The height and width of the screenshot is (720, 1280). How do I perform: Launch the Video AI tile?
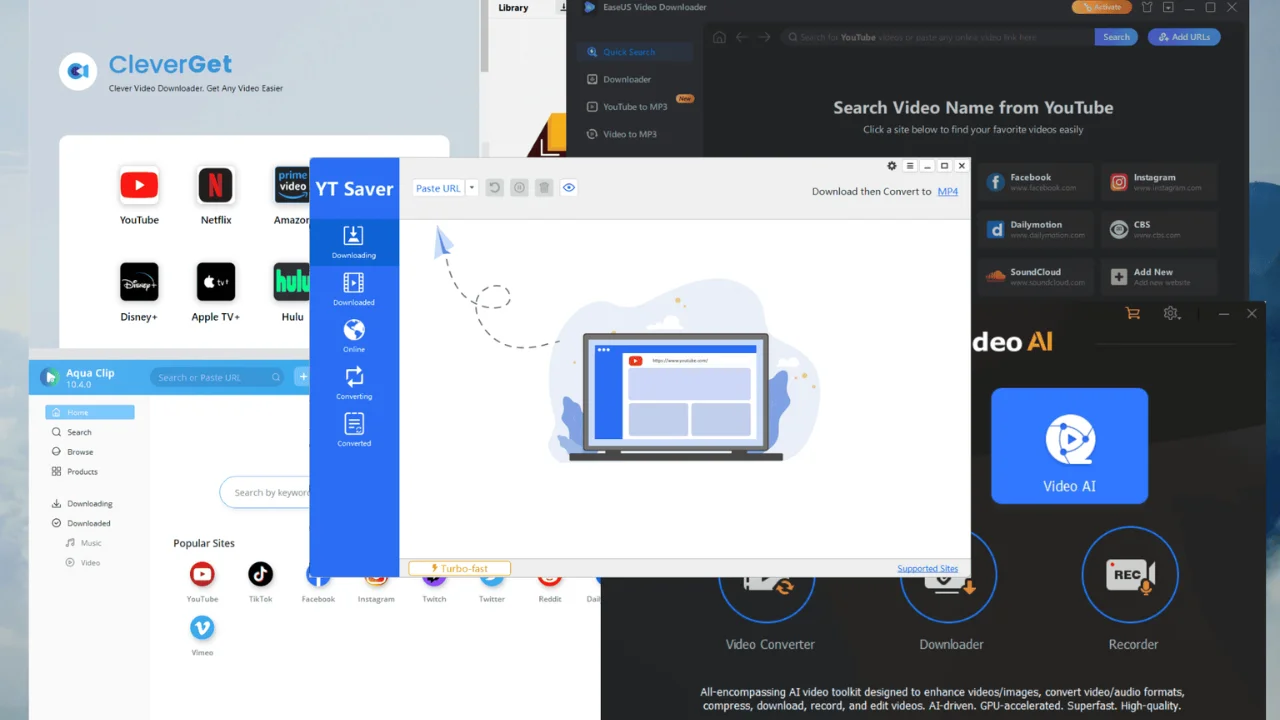(x=1069, y=446)
